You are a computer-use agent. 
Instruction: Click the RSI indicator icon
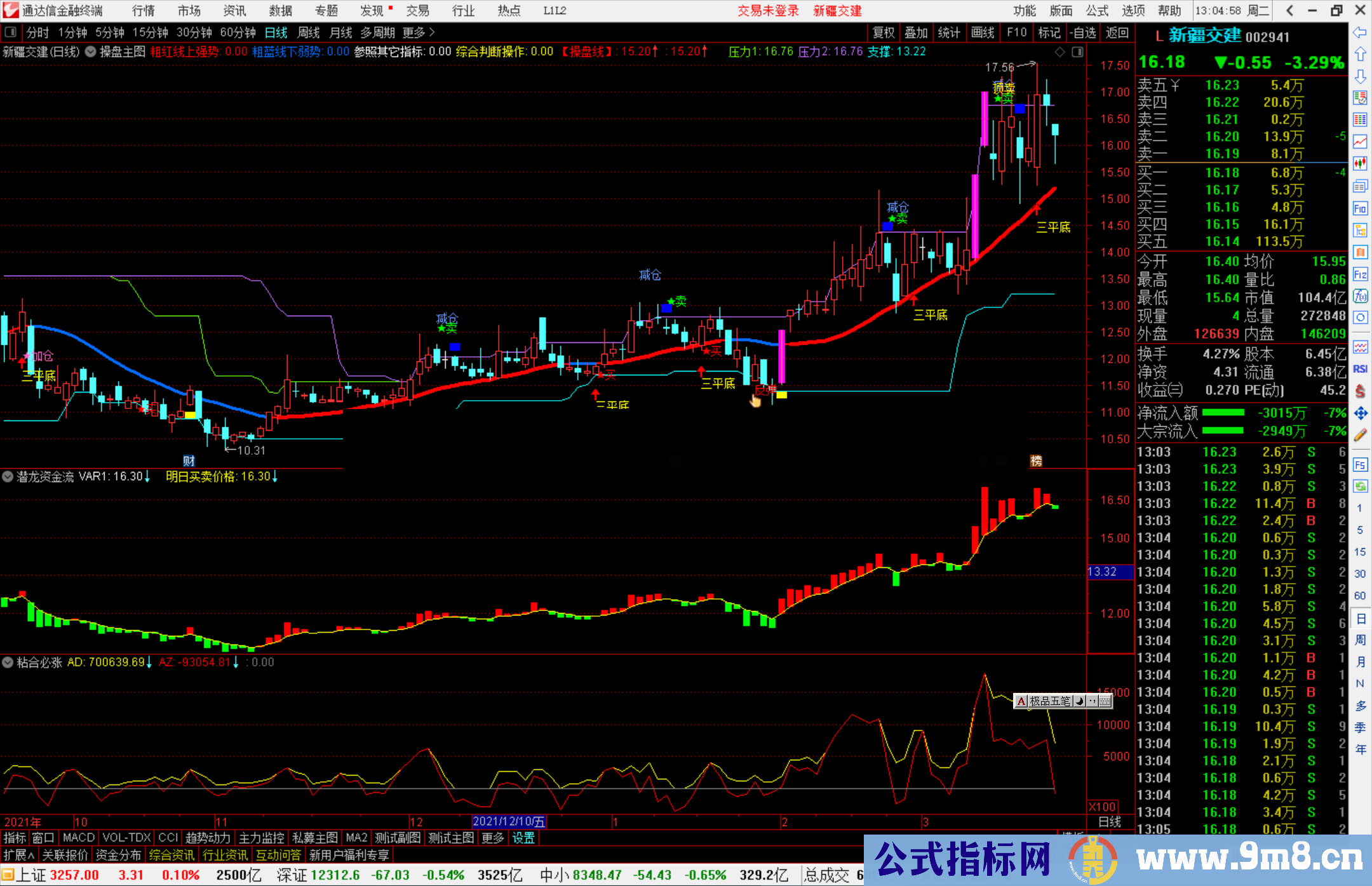1360,369
